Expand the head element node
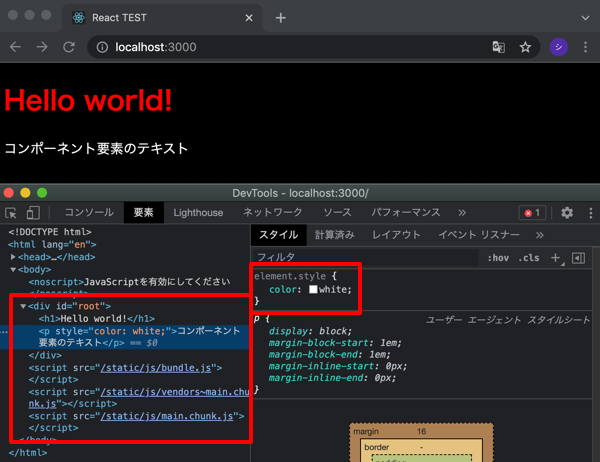Screen dimensions: 600x462 13,257
